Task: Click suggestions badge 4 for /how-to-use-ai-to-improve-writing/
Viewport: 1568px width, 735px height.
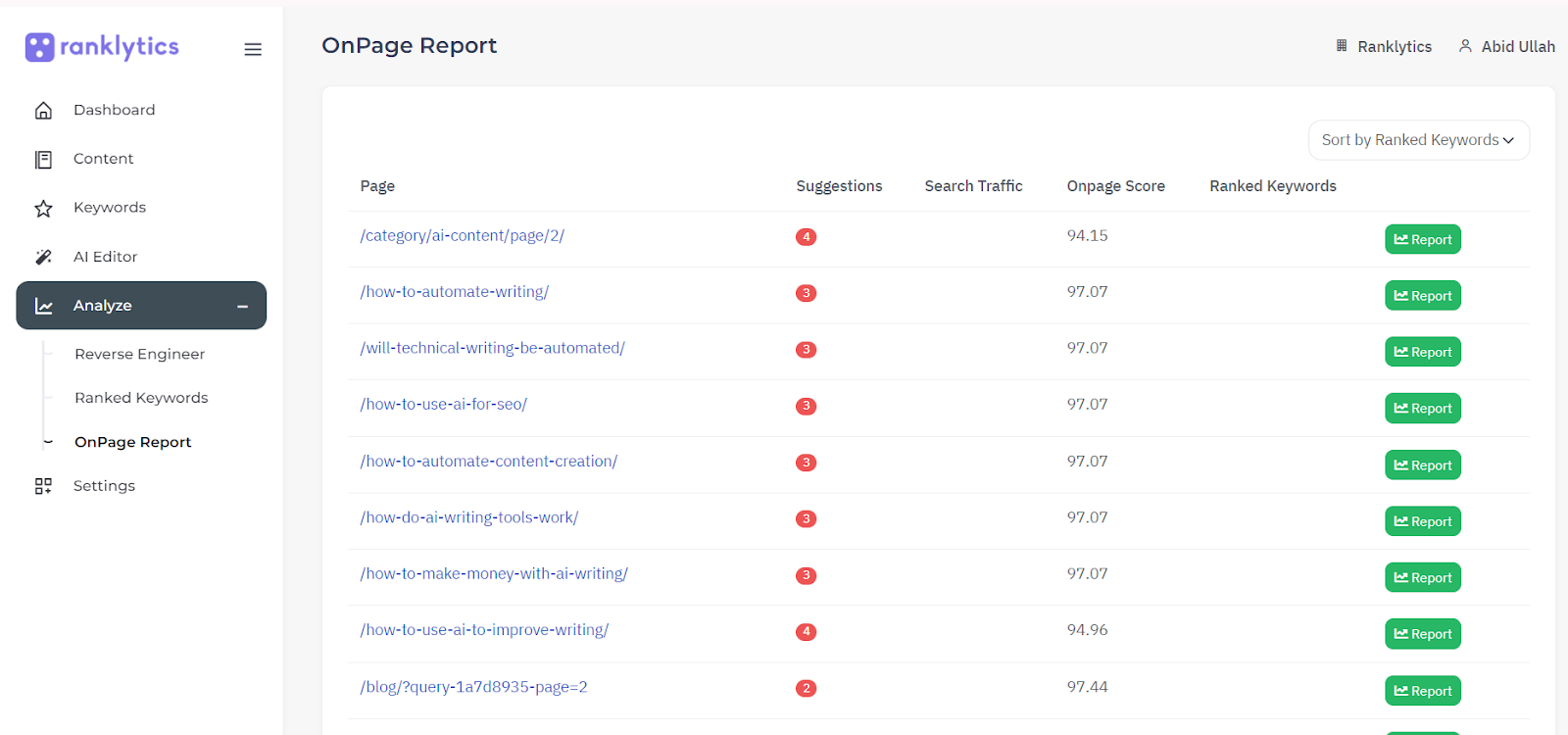Action: (x=807, y=632)
